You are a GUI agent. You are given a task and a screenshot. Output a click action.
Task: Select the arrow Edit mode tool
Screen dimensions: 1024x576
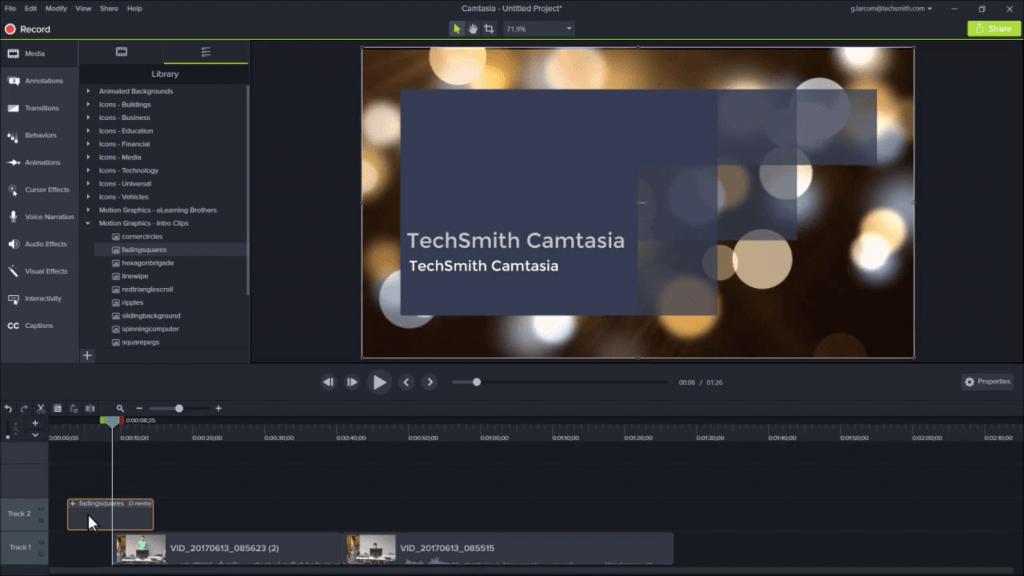pos(456,29)
